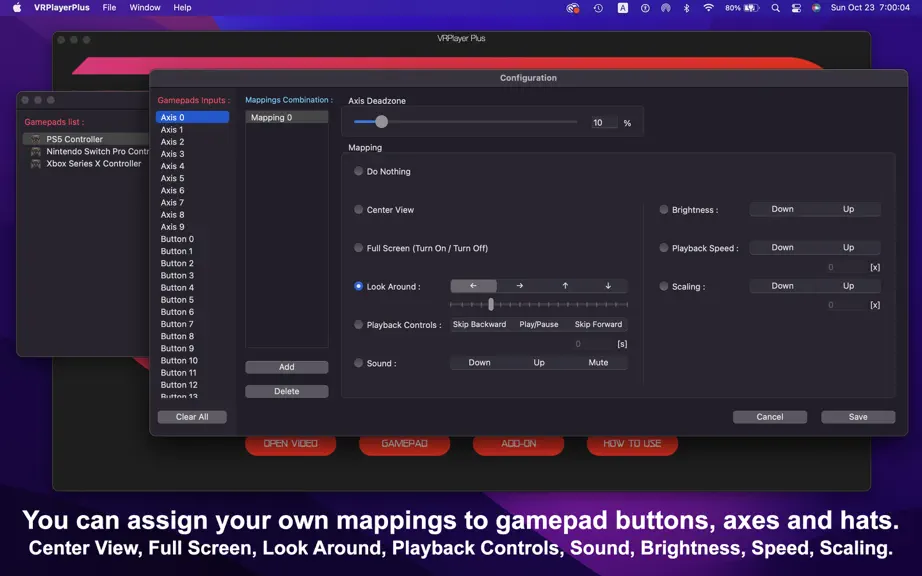Select the Scaling radio button
The image size is (922, 576).
coord(664,286)
